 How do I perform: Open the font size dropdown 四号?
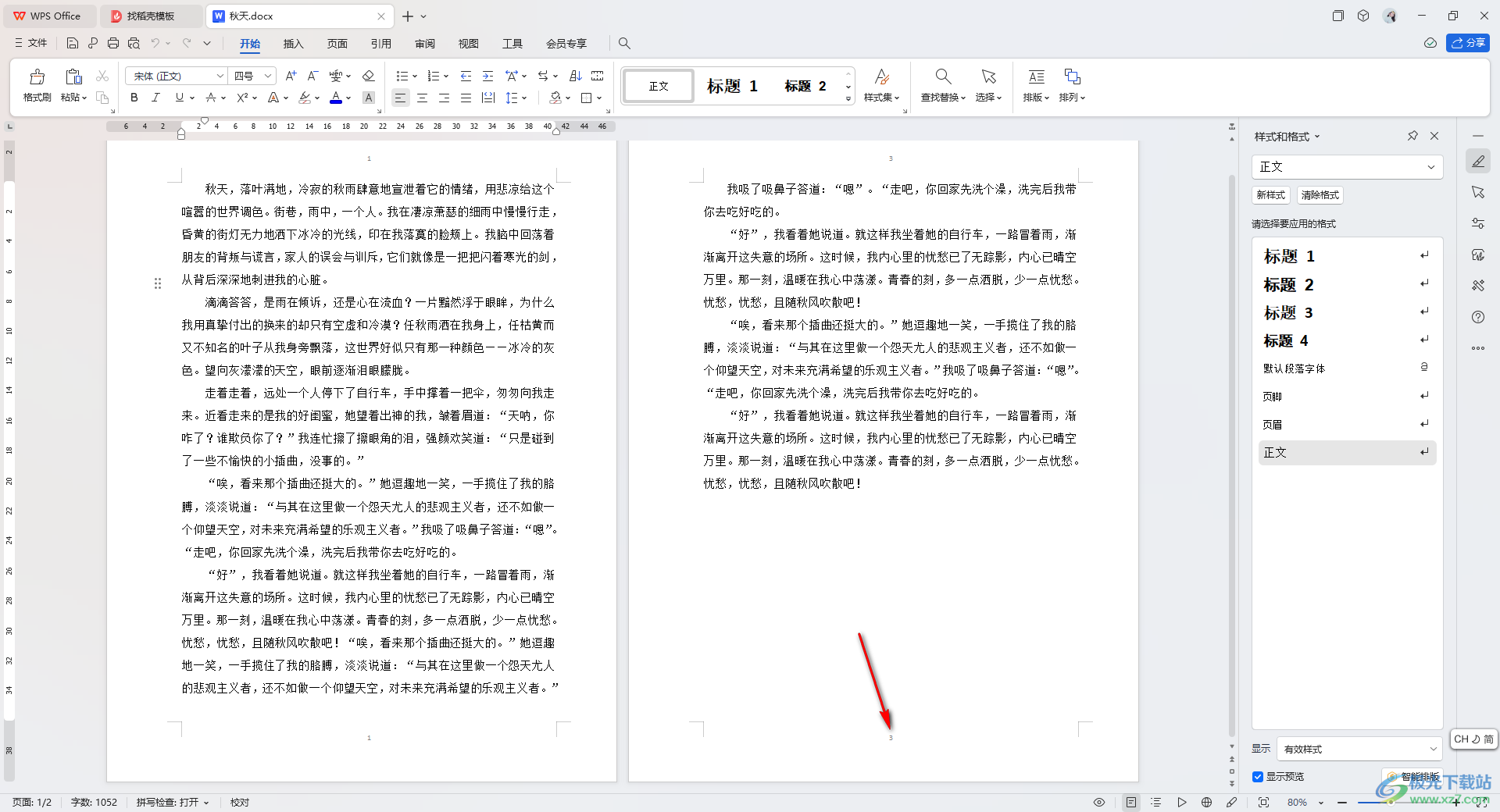(268, 76)
